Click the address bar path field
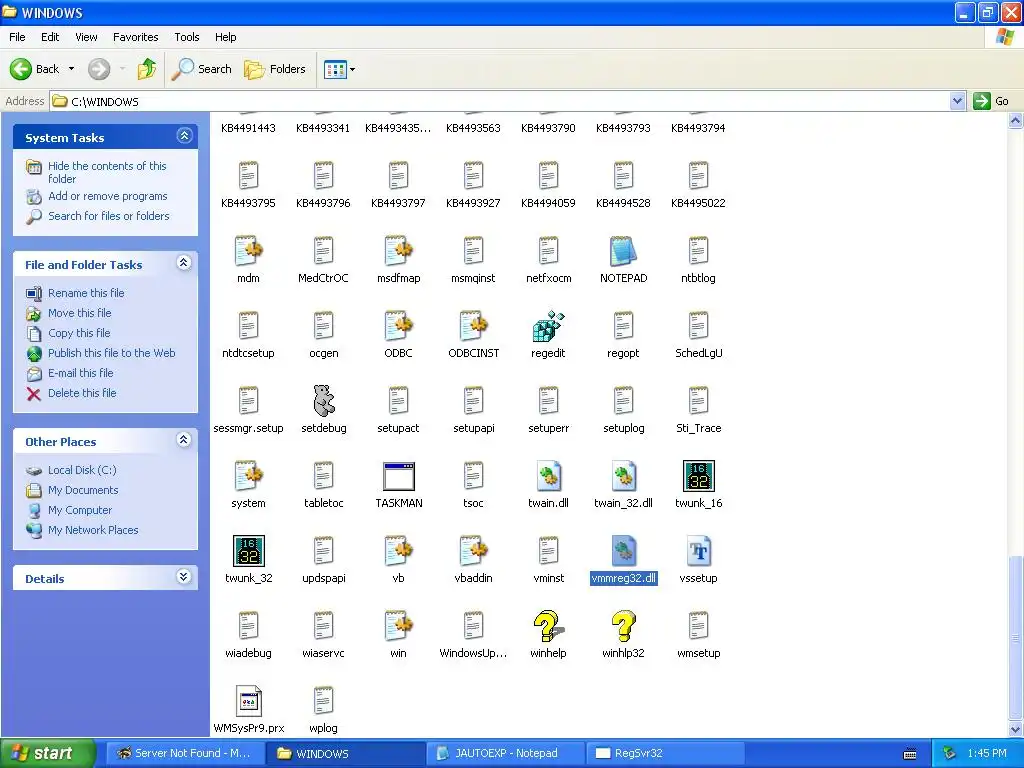The image size is (1024, 768). [500, 101]
